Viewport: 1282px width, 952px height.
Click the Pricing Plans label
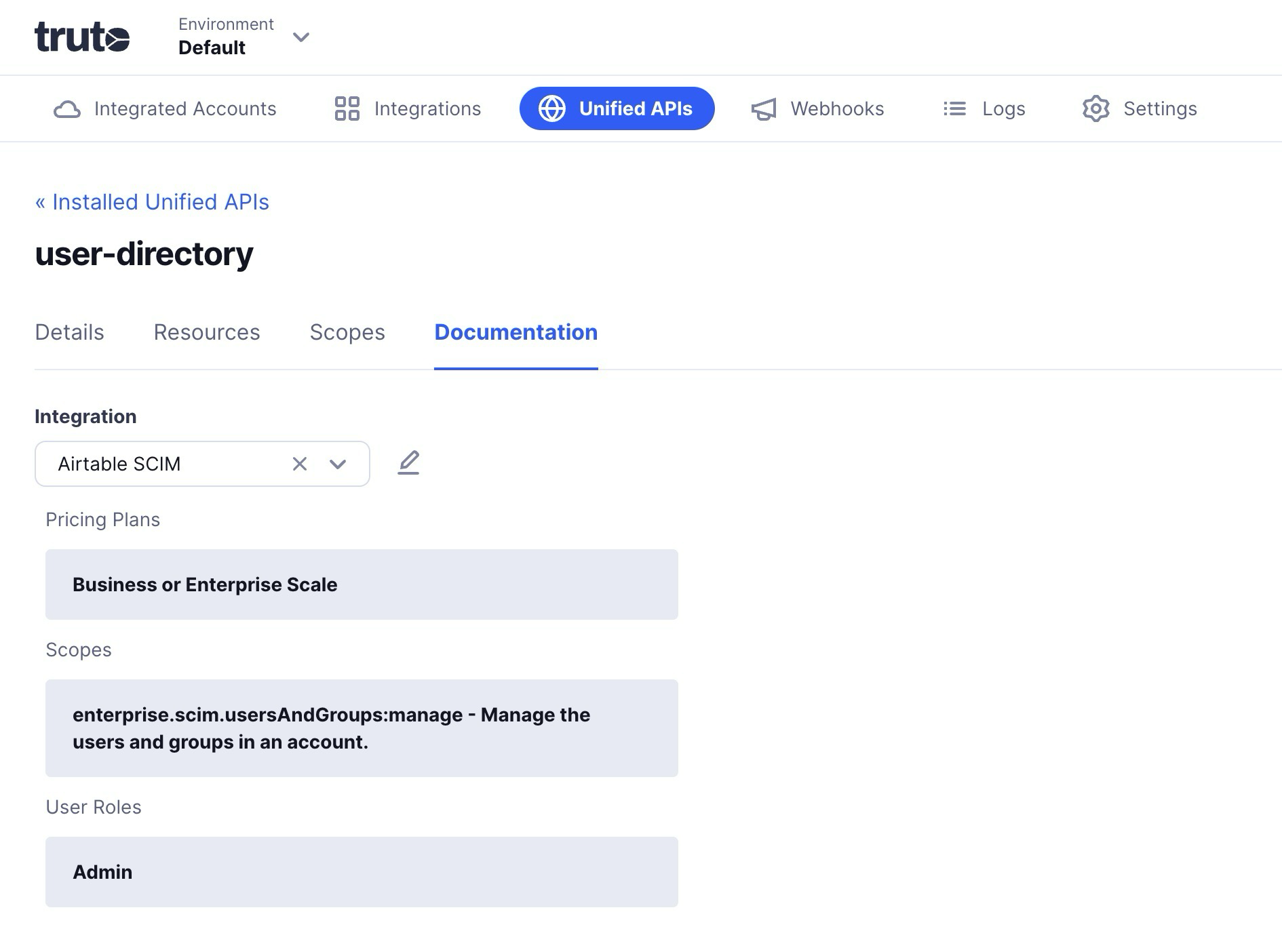pos(102,519)
